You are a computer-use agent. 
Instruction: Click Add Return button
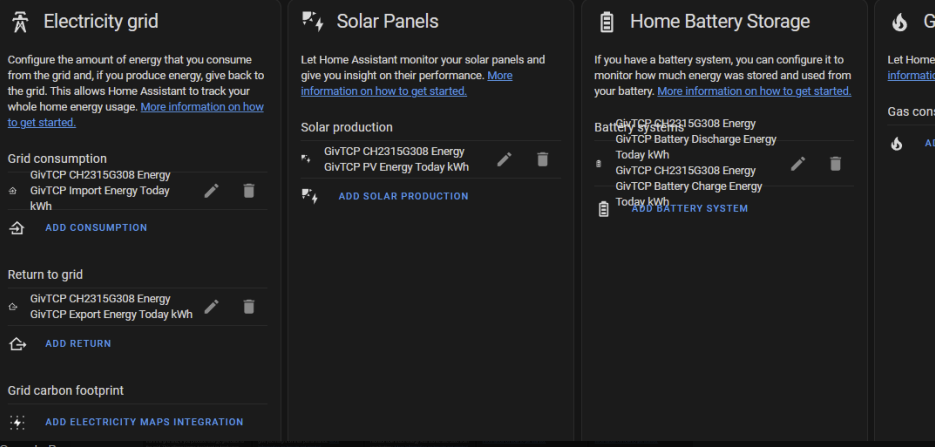tap(78, 343)
